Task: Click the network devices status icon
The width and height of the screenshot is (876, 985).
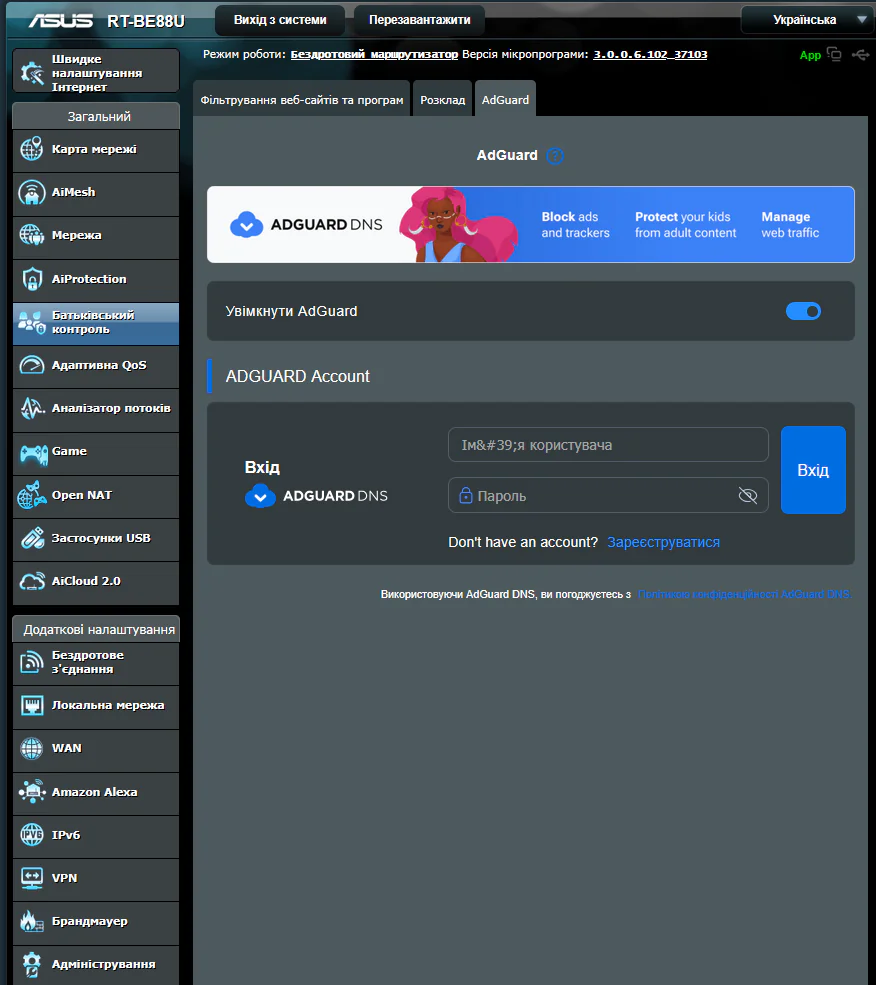Action: coord(834,54)
